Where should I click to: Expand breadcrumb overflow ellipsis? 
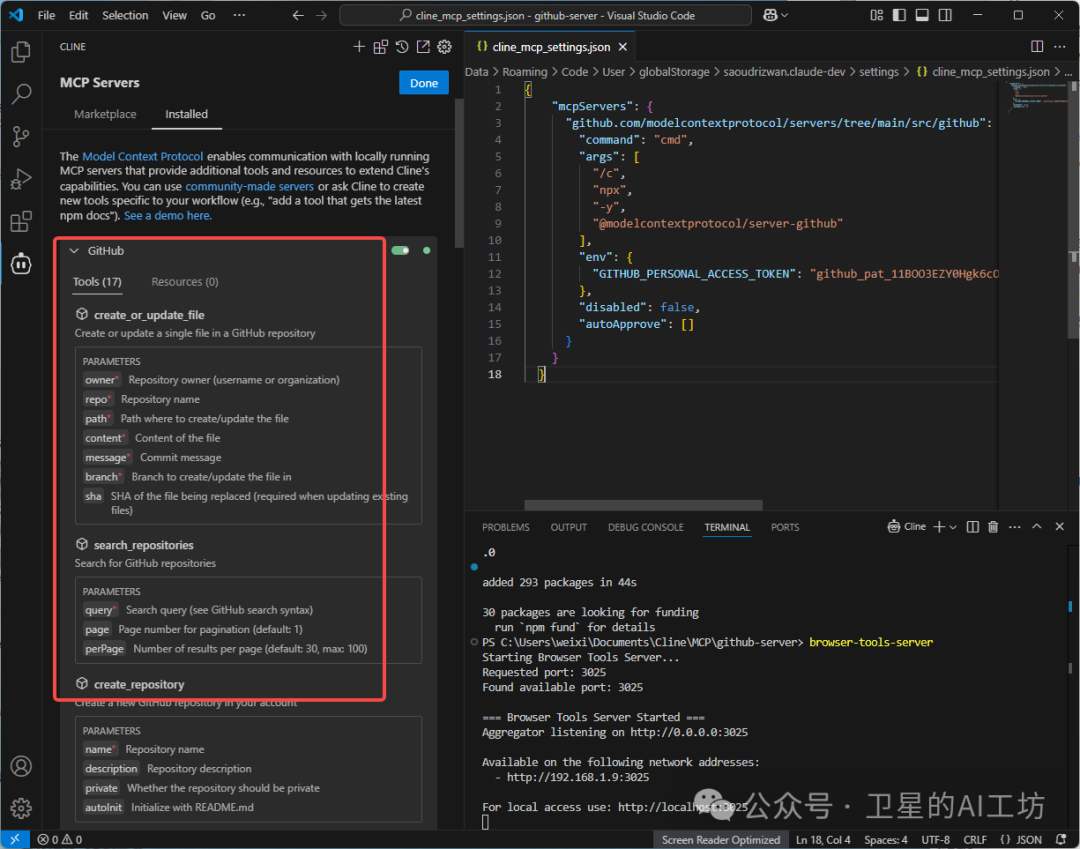[1068, 72]
